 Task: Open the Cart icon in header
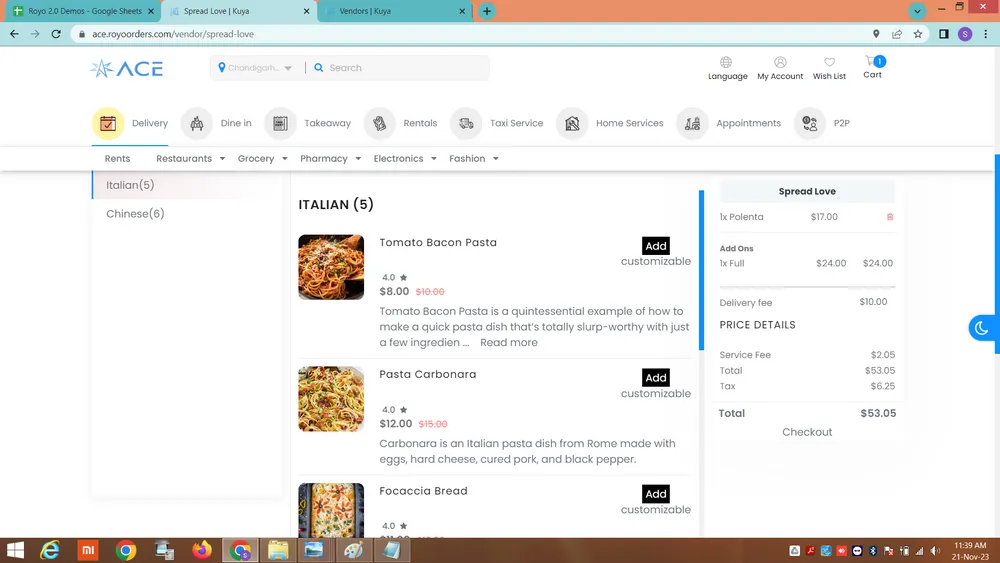pos(872,62)
